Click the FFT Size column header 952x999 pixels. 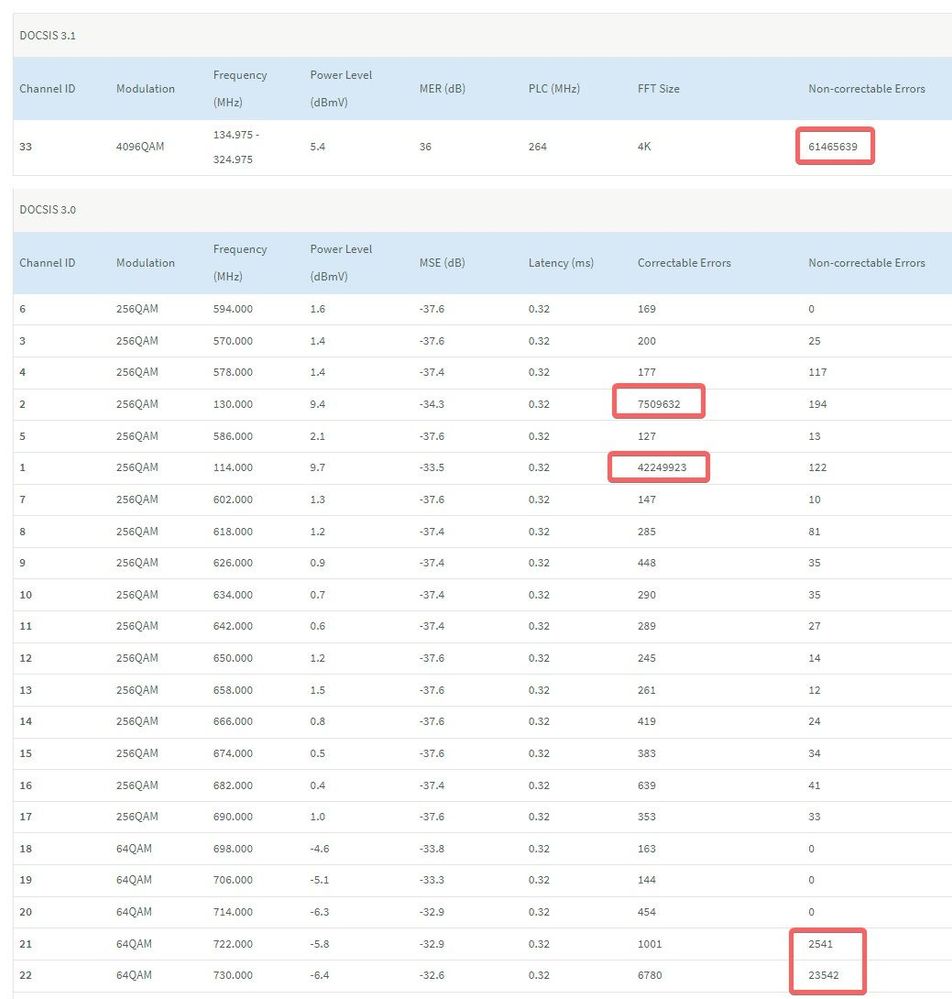coord(658,89)
